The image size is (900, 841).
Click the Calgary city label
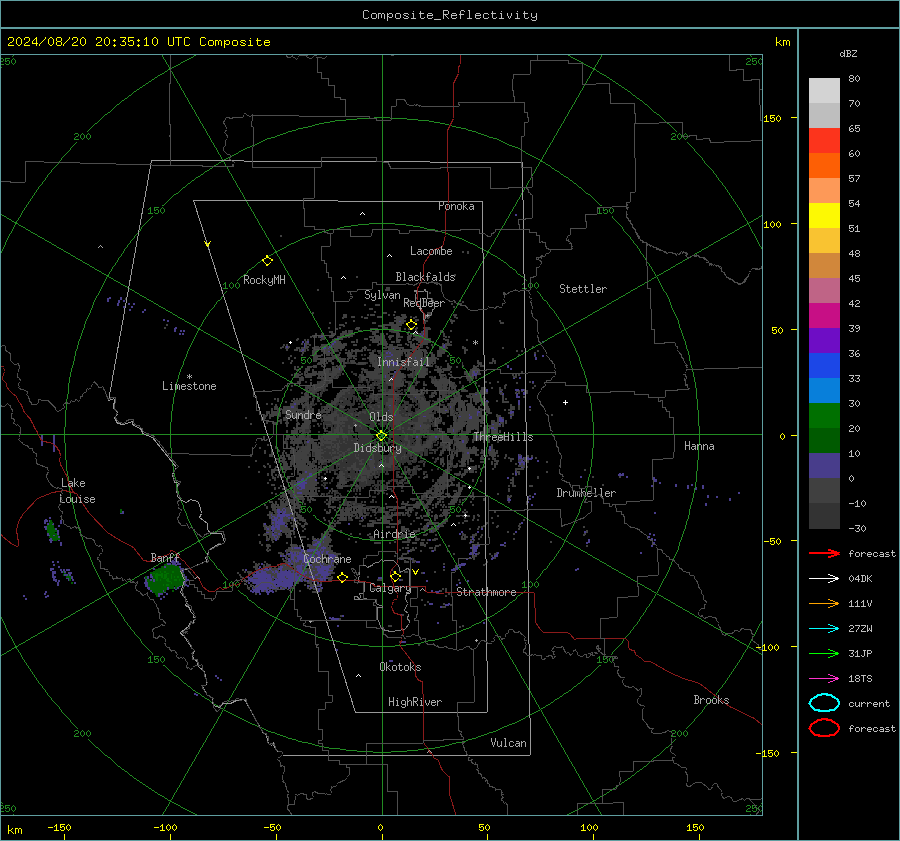coord(390,588)
